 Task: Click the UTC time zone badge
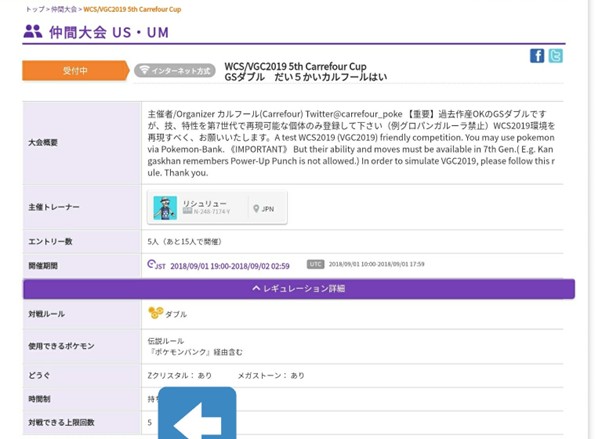pos(315,264)
